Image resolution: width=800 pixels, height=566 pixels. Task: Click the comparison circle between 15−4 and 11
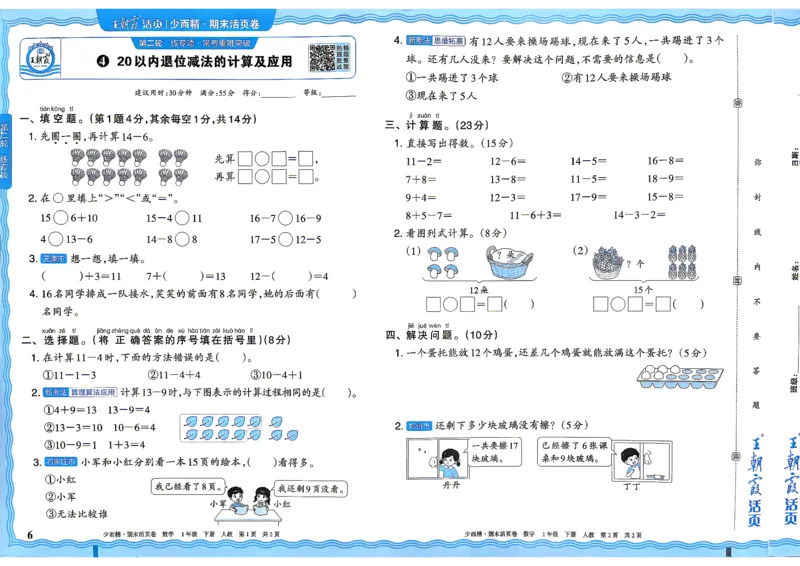click(x=182, y=218)
